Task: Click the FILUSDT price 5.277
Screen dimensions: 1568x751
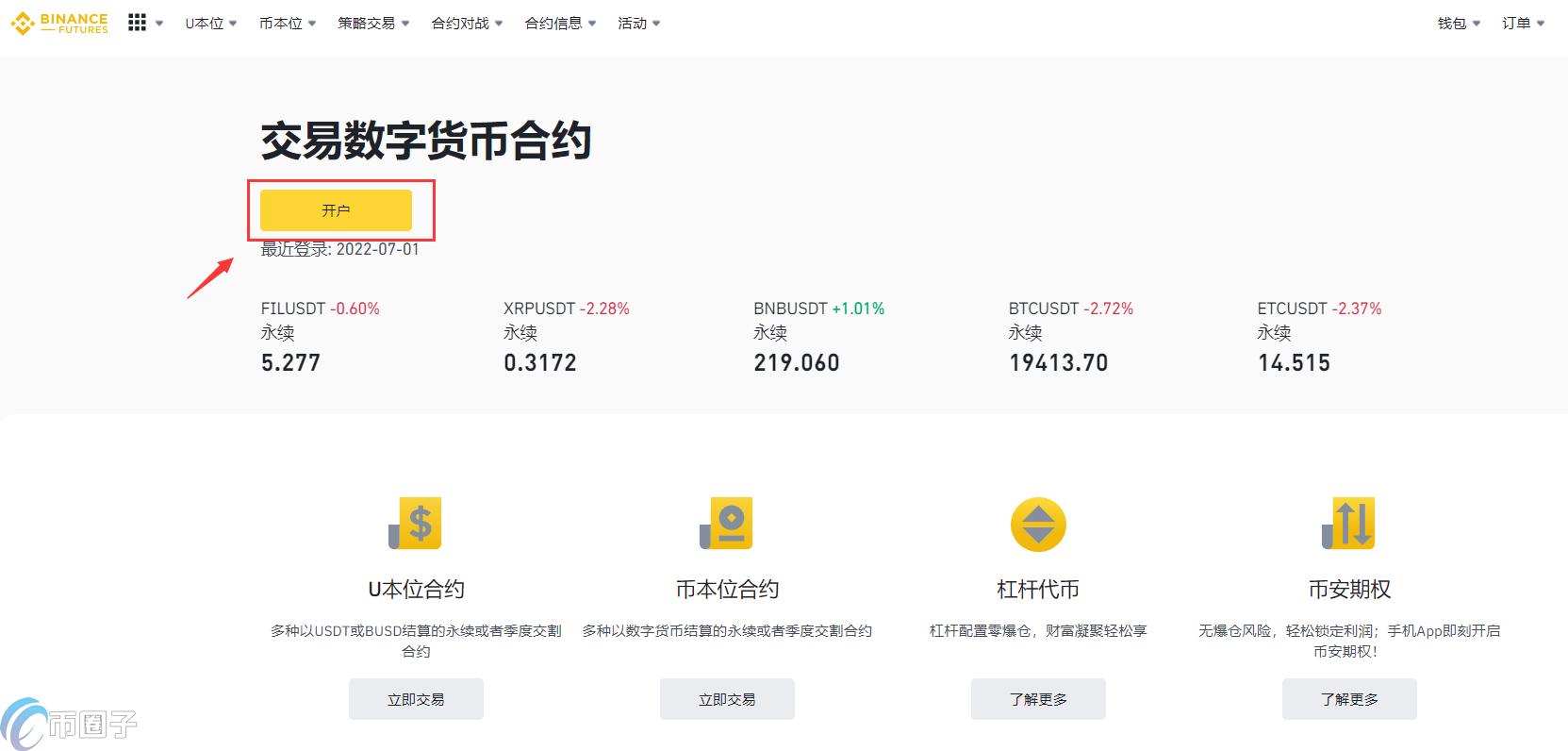Action: (290, 363)
